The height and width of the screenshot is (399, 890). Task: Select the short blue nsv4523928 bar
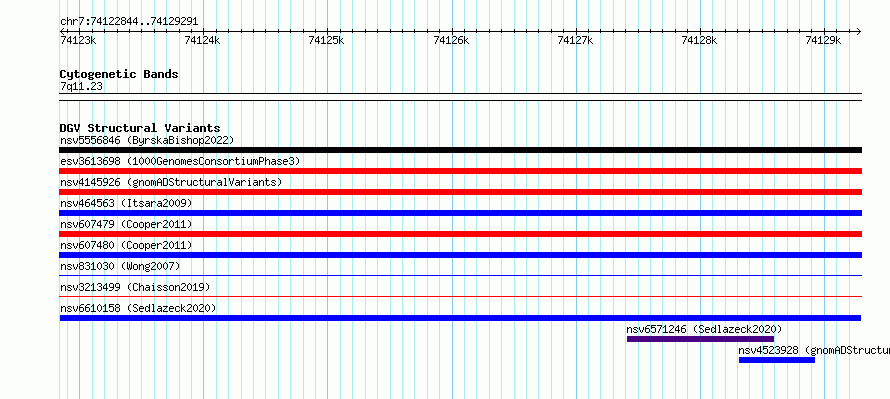pyautogui.click(x=776, y=360)
